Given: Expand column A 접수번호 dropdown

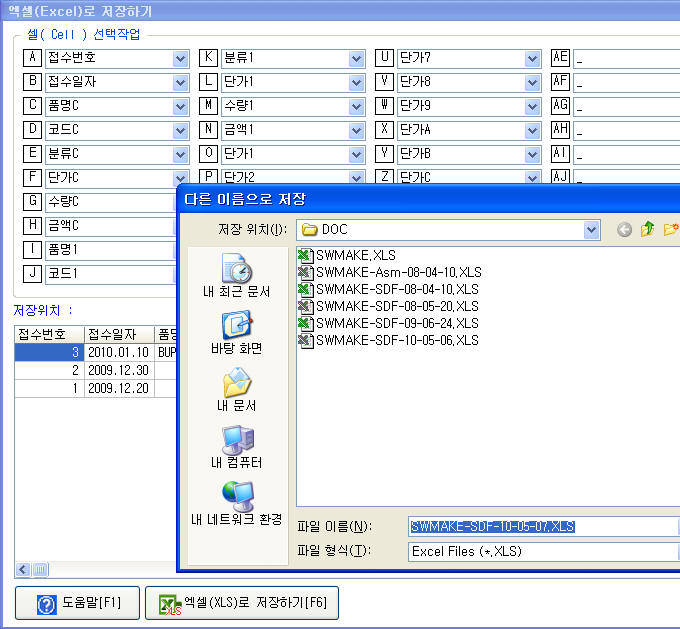Looking at the screenshot, I should tap(180, 59).
